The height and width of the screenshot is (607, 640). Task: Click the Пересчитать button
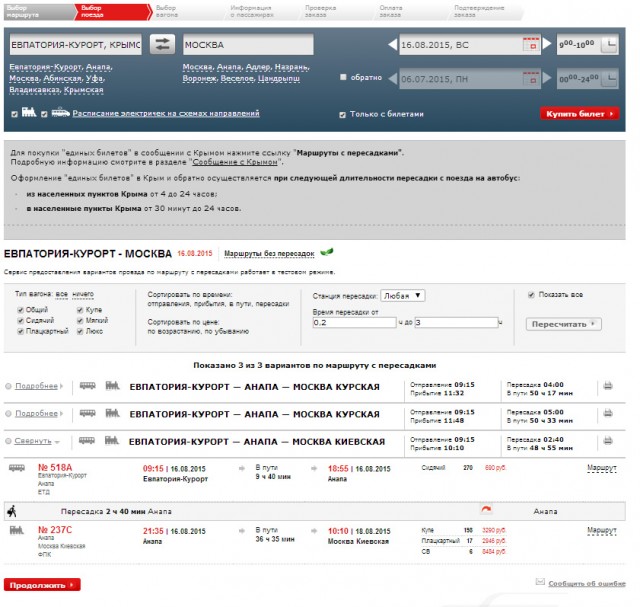point(565,324)
